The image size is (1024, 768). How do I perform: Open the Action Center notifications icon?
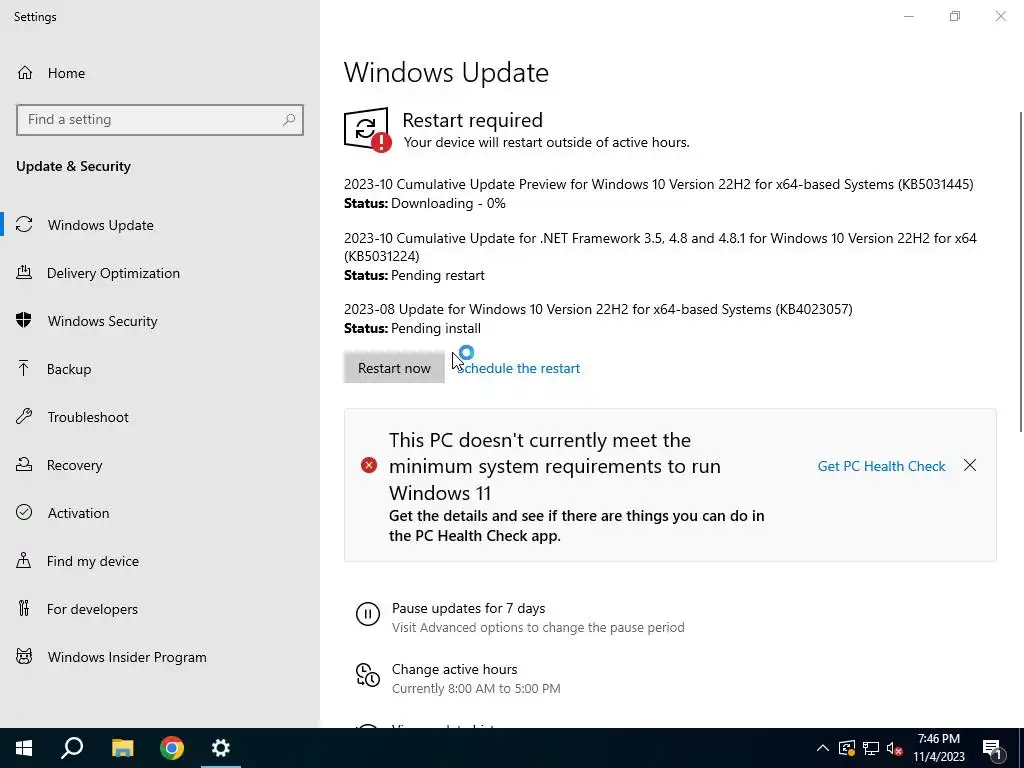[x=993, y=749]
